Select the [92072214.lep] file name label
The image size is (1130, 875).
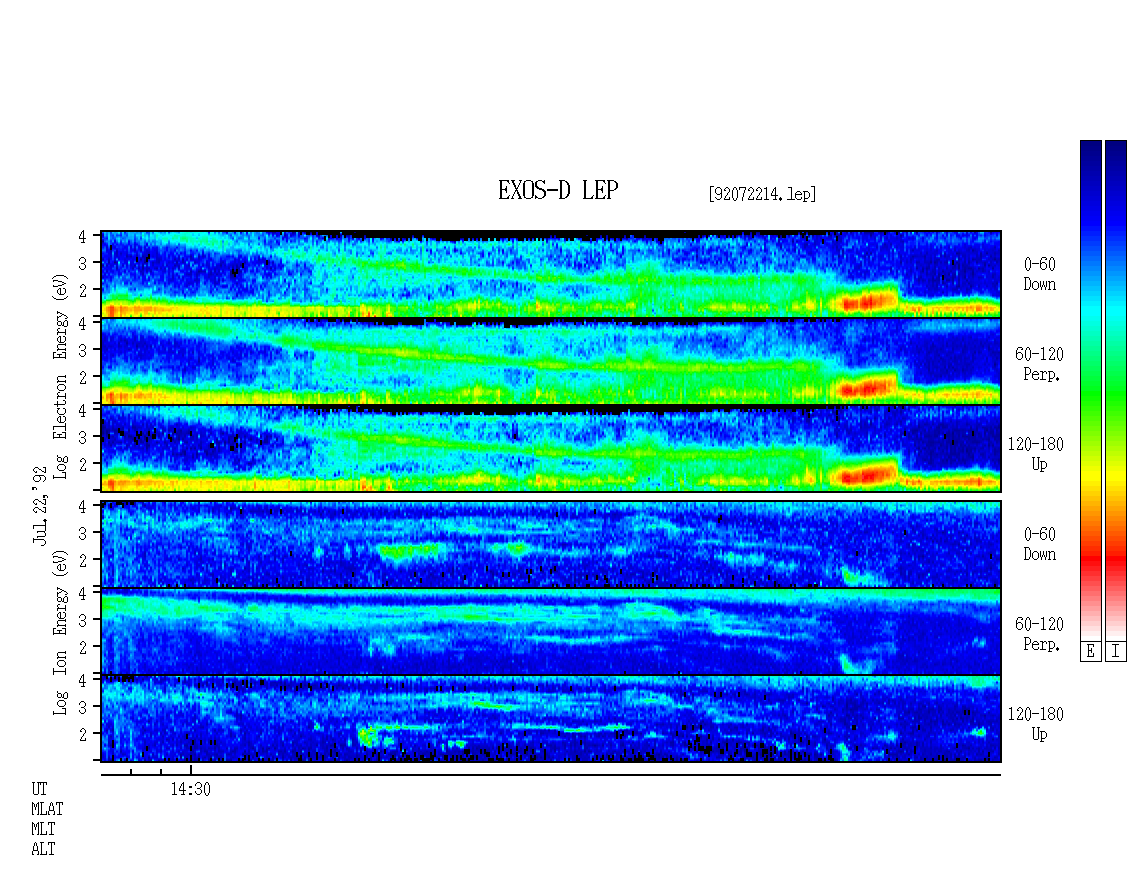point(762,194)
